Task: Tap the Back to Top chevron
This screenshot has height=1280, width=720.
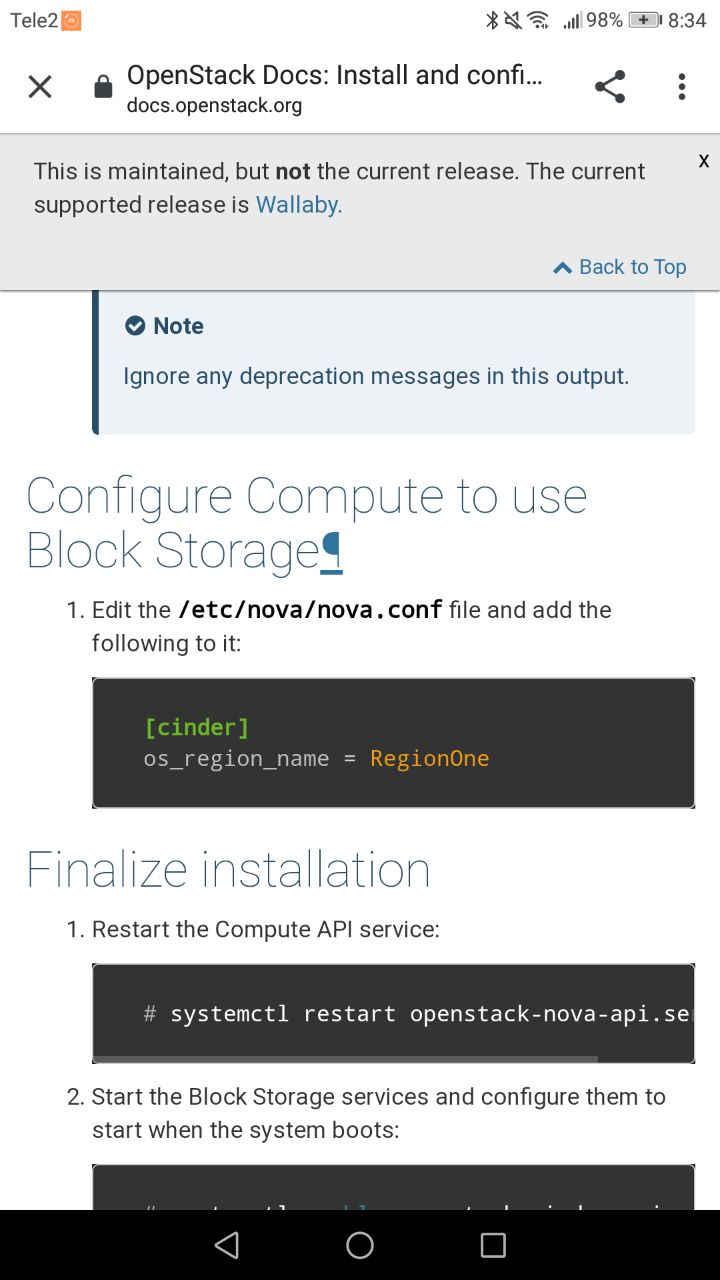Action: point(562,267)
